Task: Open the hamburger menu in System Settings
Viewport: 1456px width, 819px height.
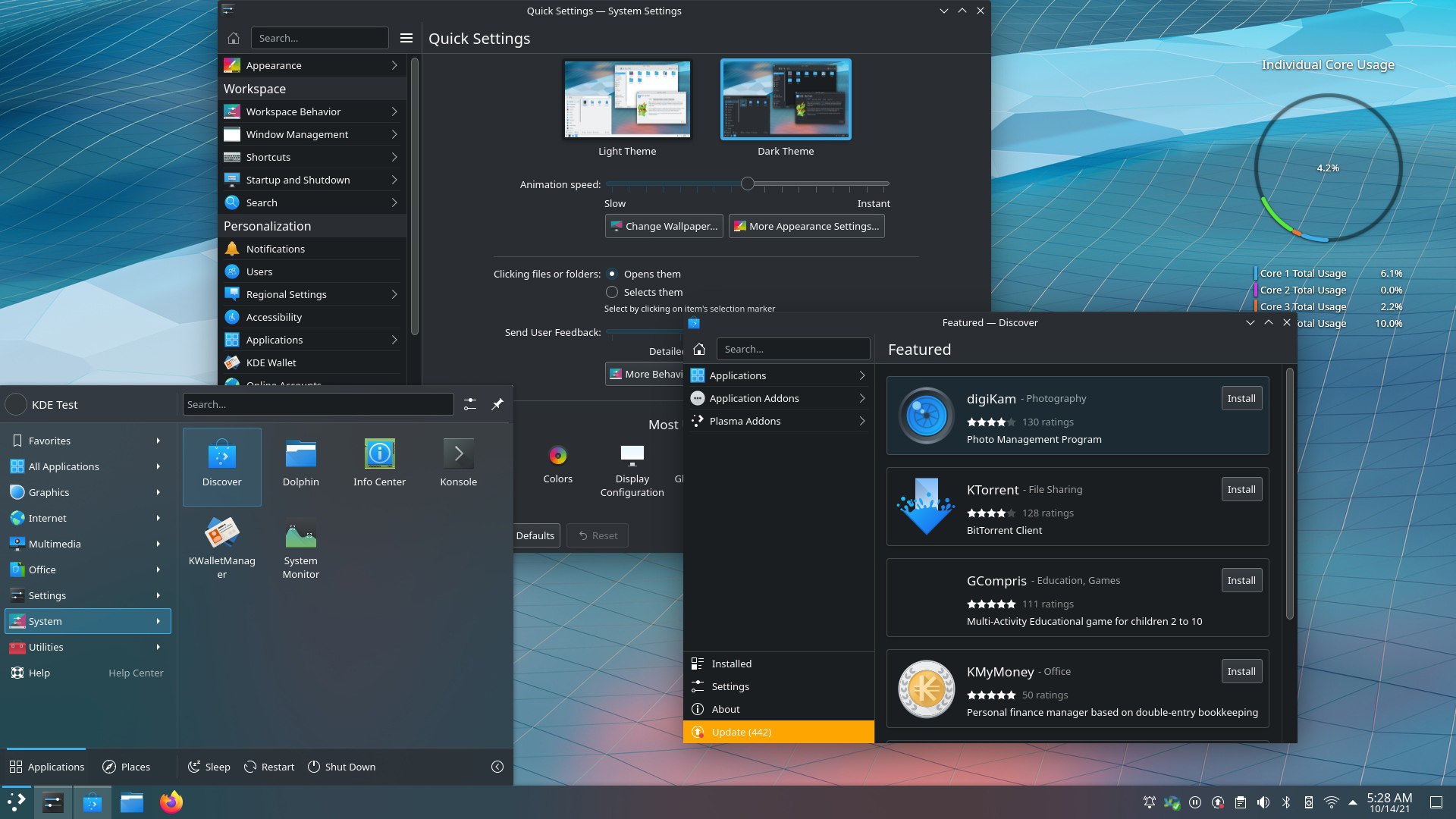Action: pos(406,38)
